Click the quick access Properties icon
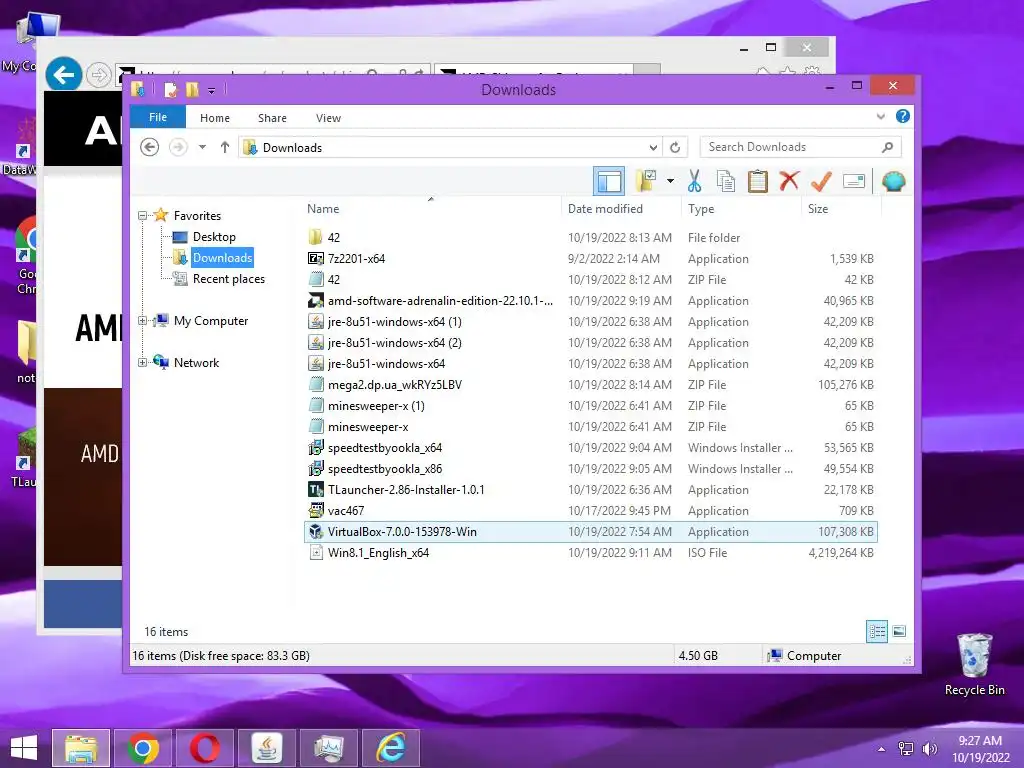 171,89
